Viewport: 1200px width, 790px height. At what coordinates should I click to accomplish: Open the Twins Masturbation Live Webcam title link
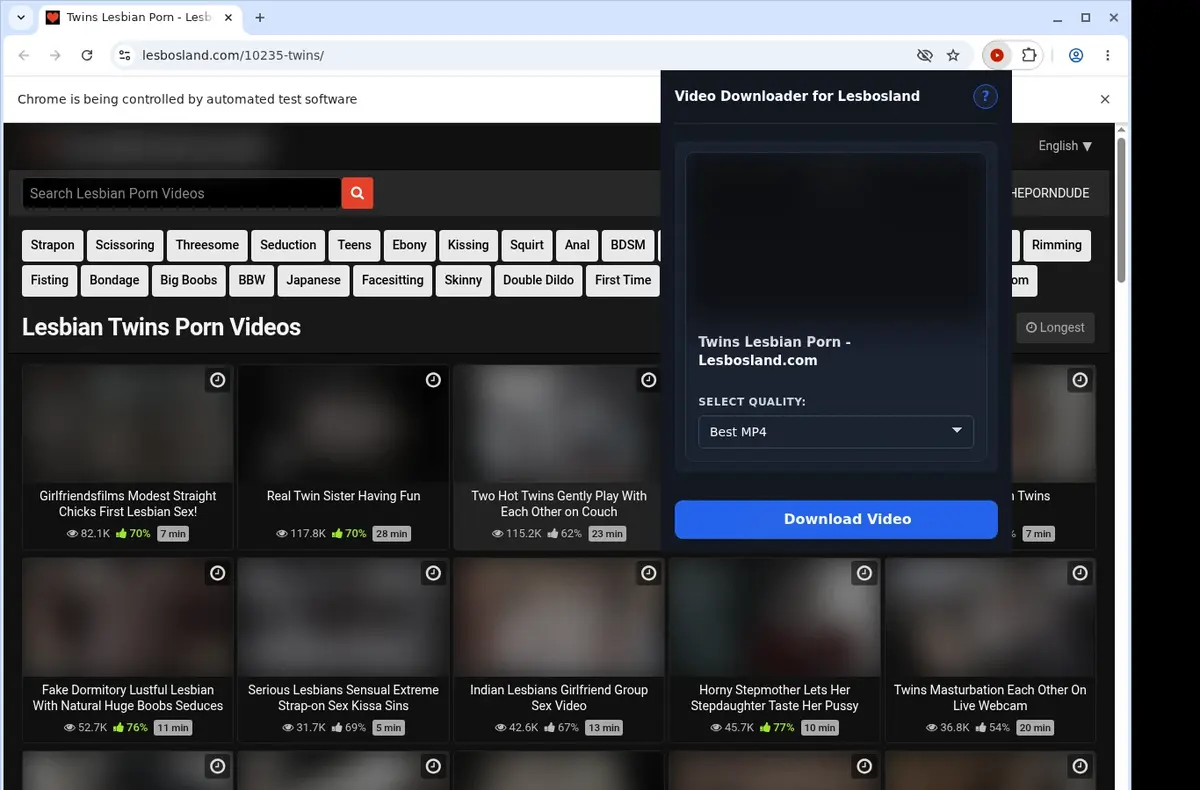coord(990,698)
